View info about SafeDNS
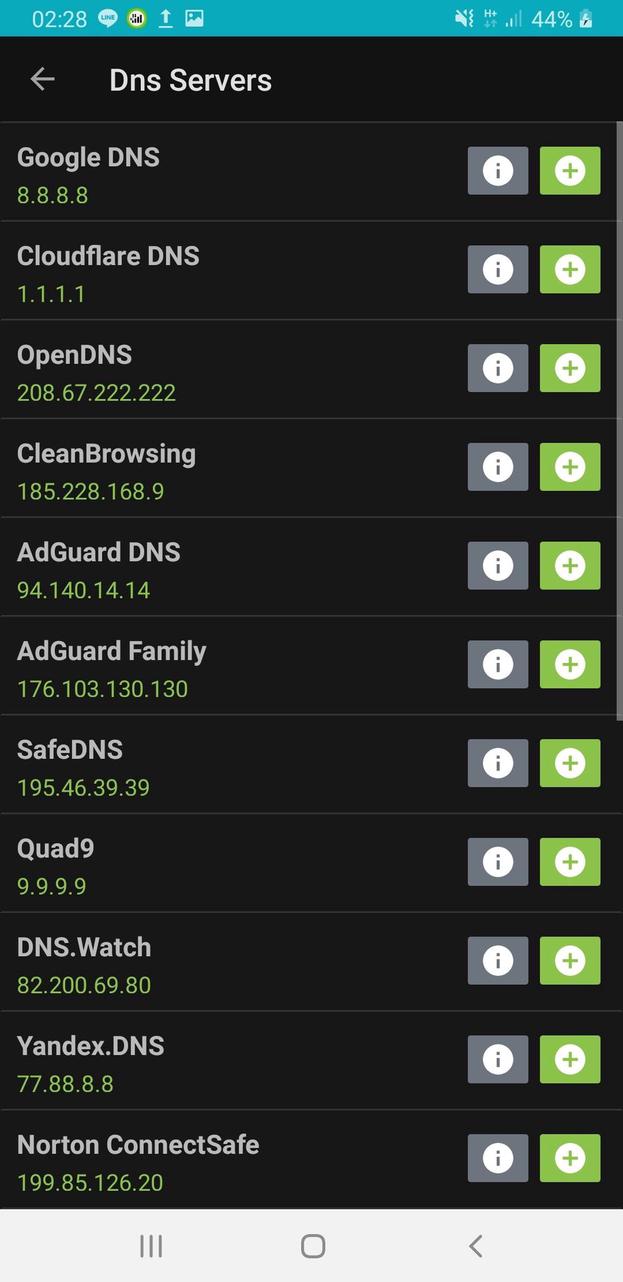Viewport: 623px width, 1282px height. [497, 763]
